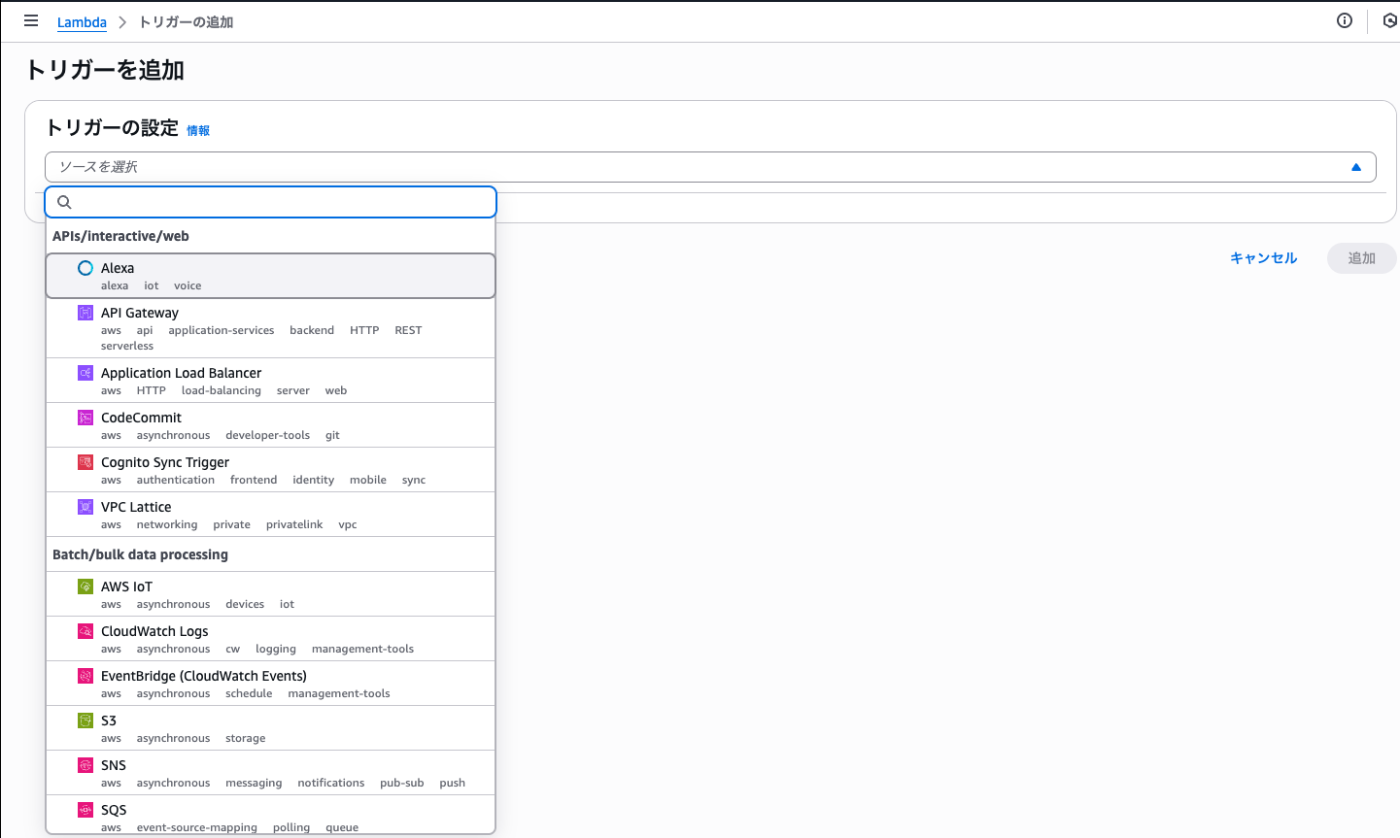Select Alexa as the trigger source
The width and height of the screenshot is (1400, 838).
click(271, 276)
